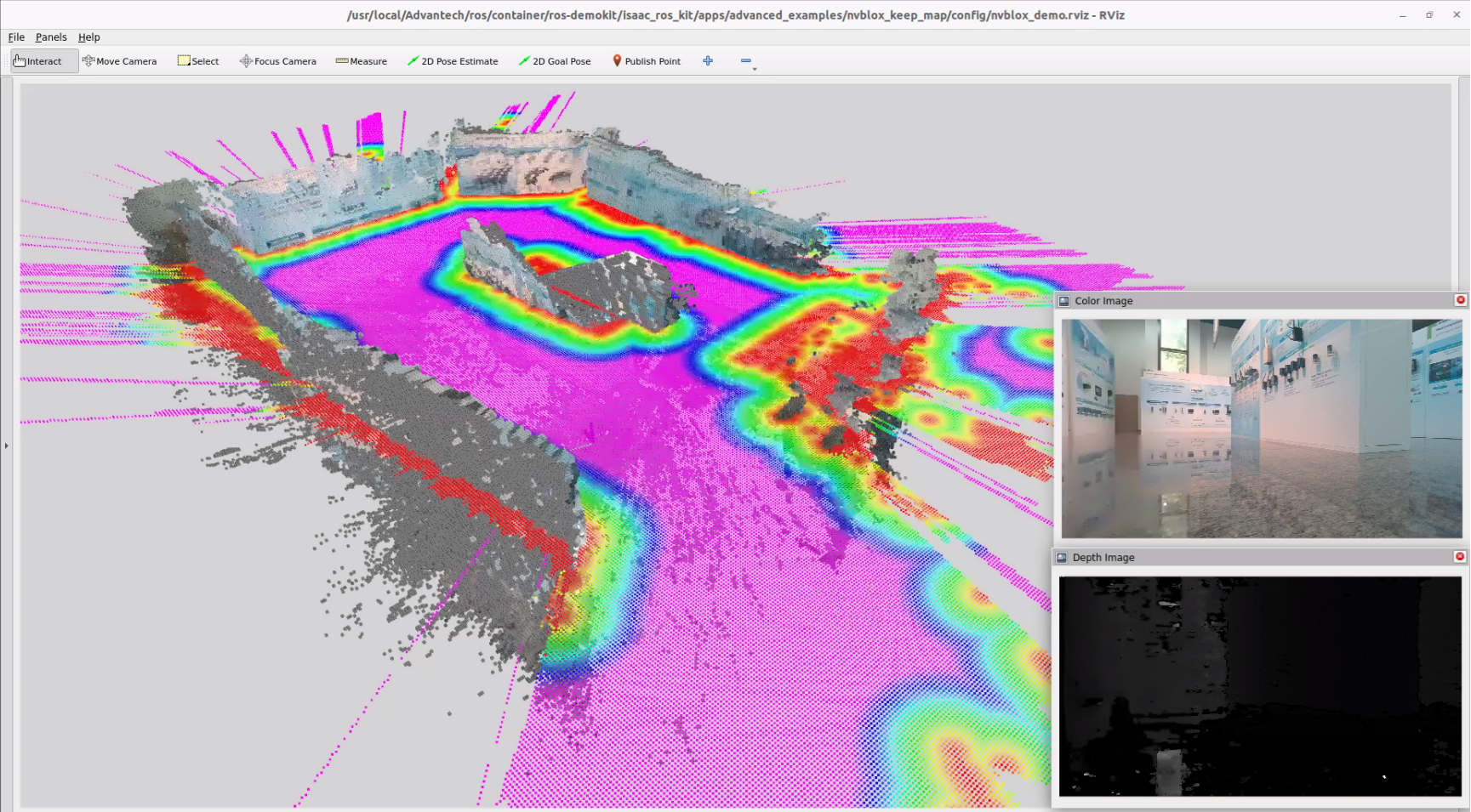Open the File menu
1471x812 pixels.
pyautogui.click(x=16, y=37)
